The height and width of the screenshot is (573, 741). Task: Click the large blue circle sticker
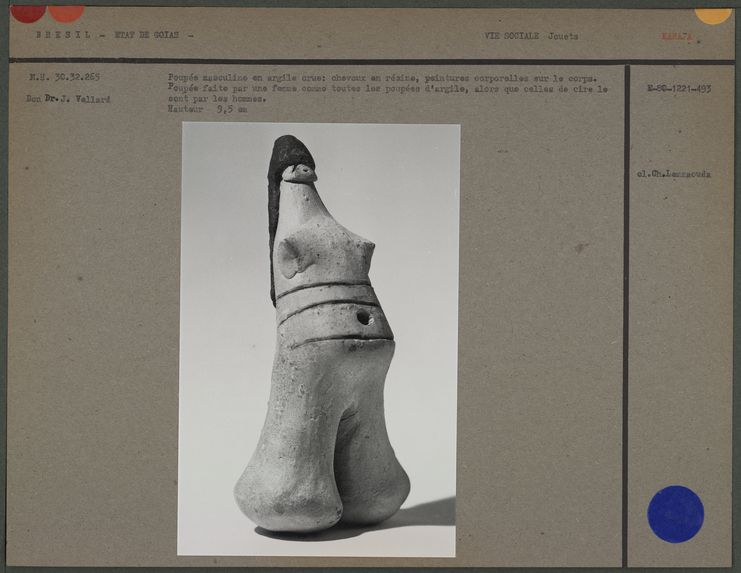(x=675, y=514)
